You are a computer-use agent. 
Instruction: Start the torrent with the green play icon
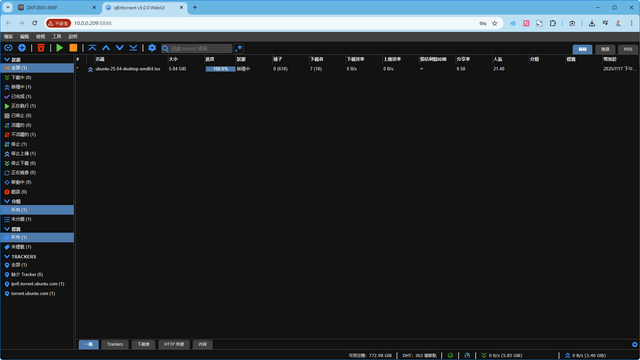[x=60, y=48]
